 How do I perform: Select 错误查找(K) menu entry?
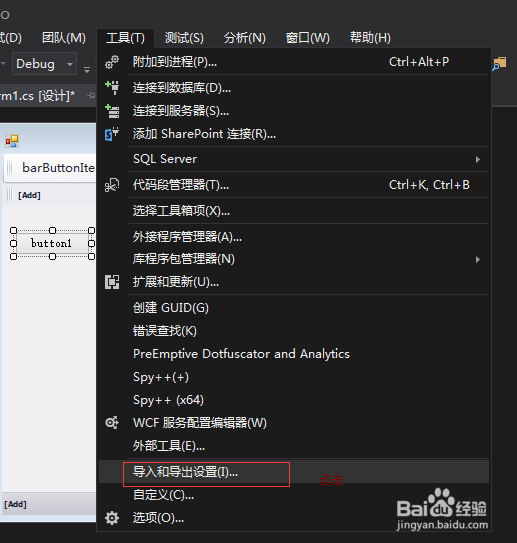[294, 331]
